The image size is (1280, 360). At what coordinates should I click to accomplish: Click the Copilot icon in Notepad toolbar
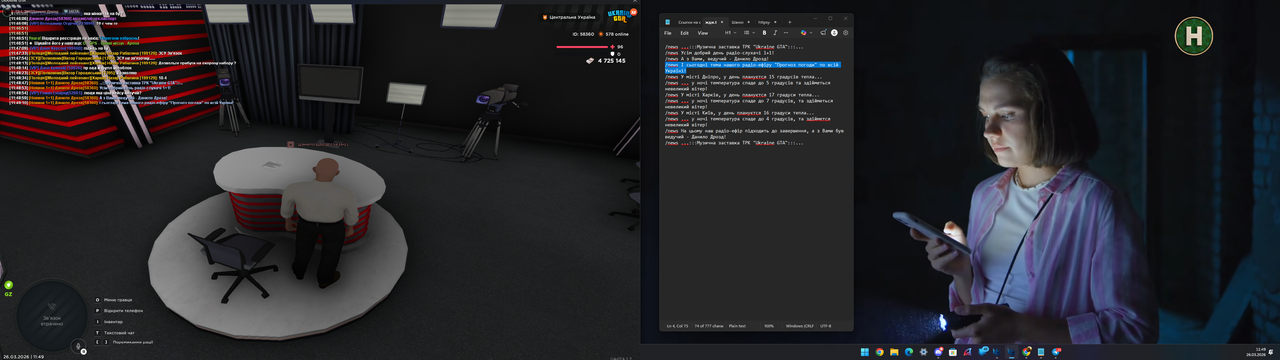pyautogui.click(x=803, y=33)
